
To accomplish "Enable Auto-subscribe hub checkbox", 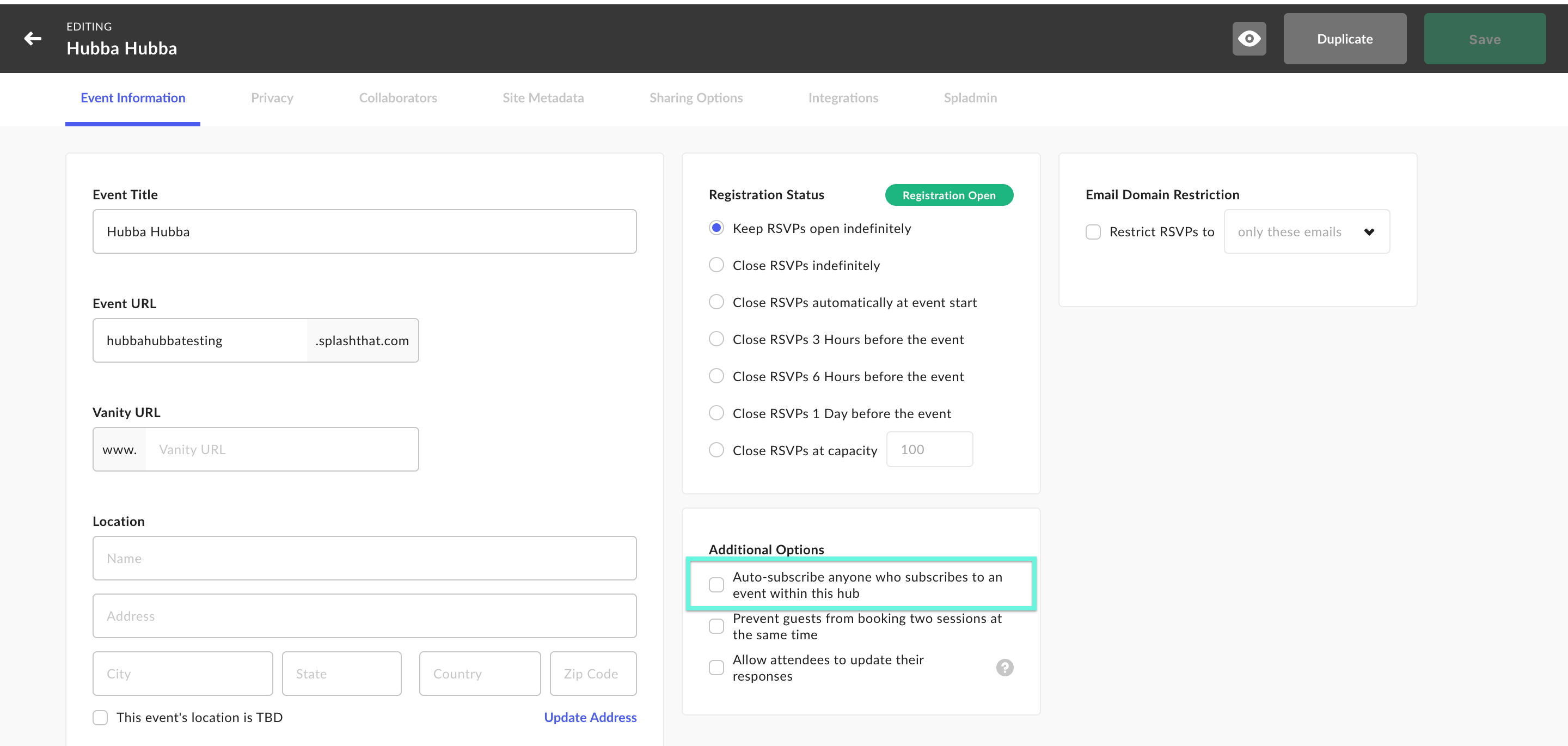I will [716, 585].
